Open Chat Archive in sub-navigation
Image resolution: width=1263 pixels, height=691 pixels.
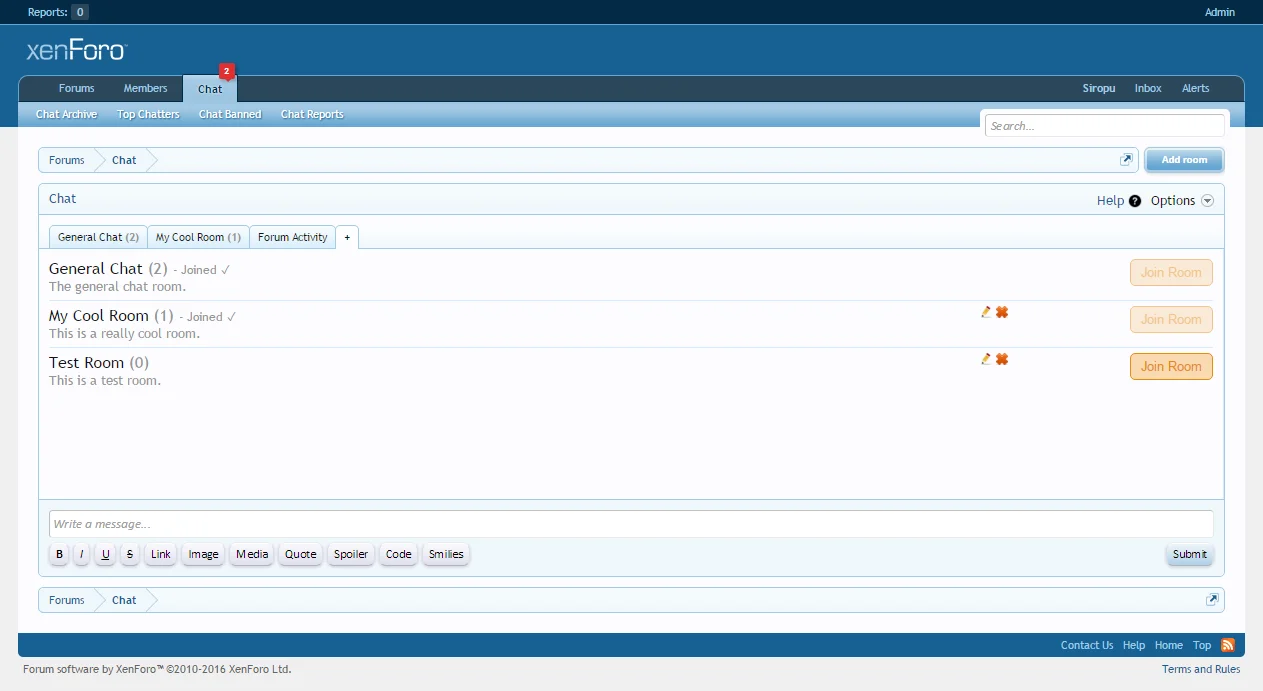tap(66, 114)
